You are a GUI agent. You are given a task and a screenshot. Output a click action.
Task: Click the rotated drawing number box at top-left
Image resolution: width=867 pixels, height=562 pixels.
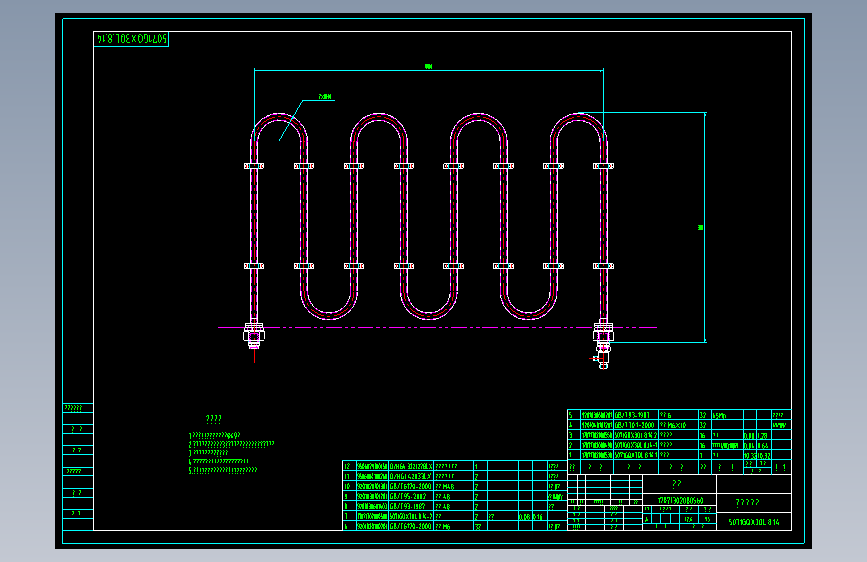131,39
